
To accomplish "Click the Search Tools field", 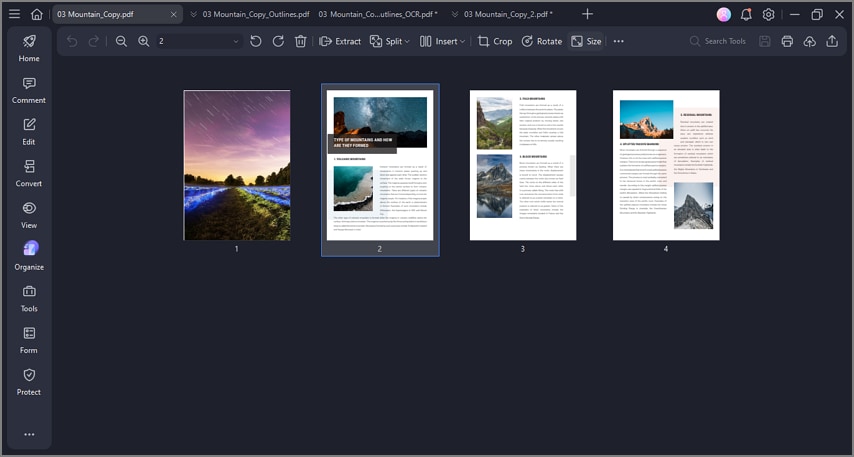I will pos(717,41).
